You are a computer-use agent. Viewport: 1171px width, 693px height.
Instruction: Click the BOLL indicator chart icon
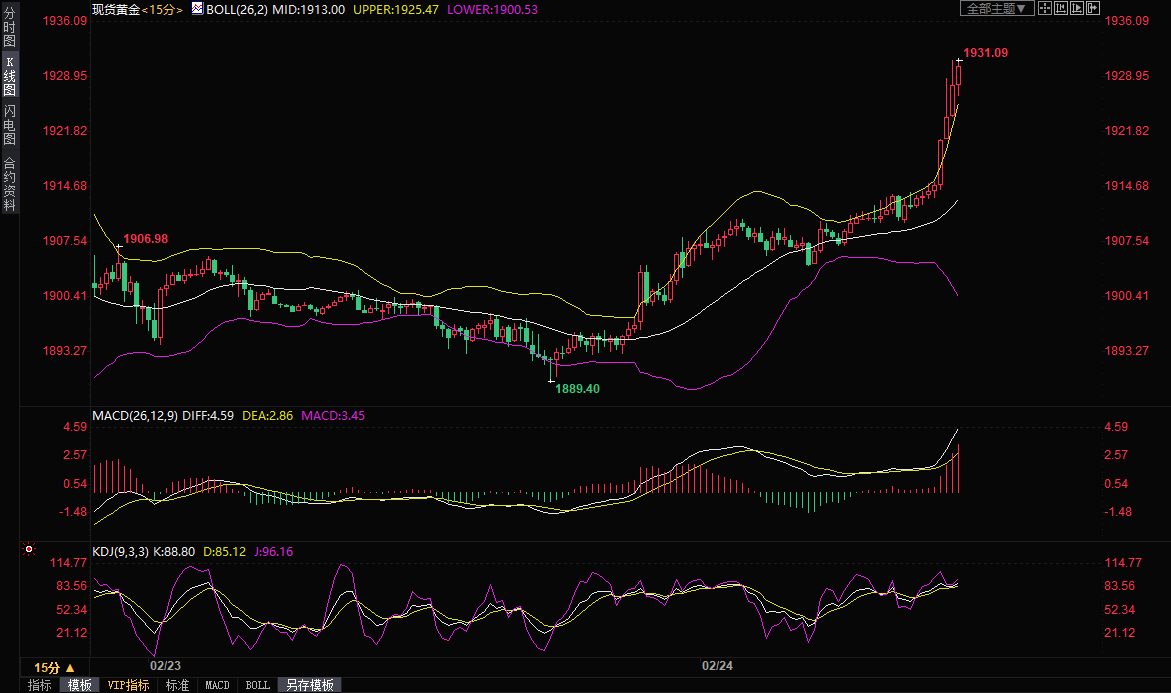196,8
